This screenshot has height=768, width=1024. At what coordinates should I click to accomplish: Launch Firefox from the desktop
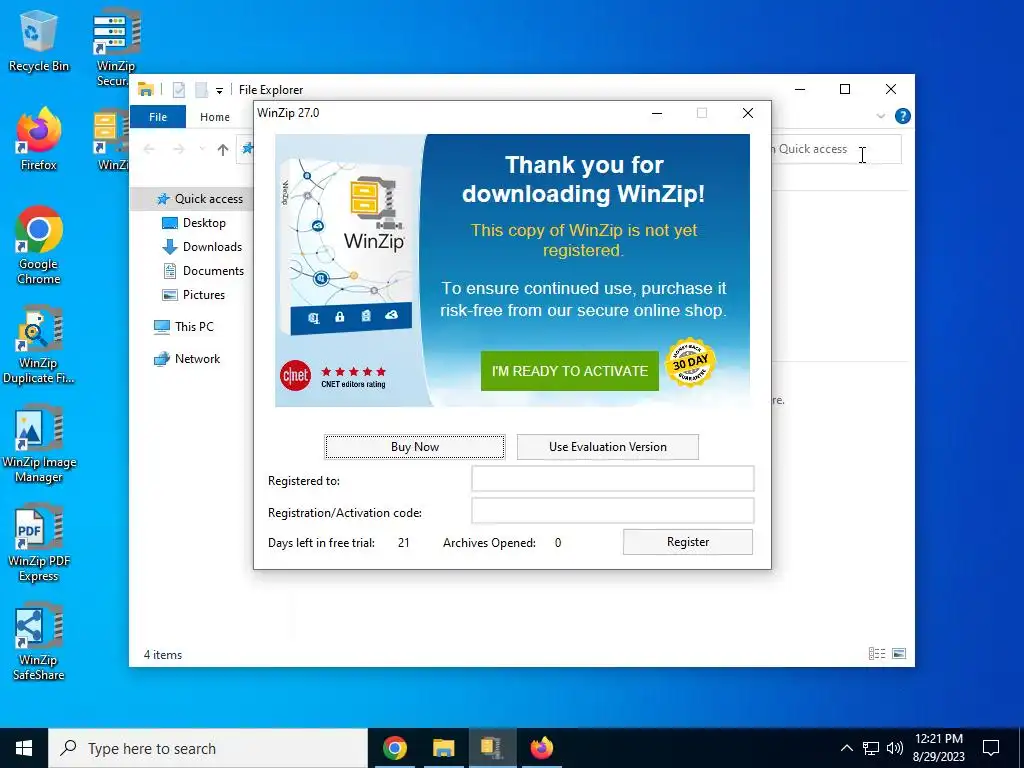point(39,139)
